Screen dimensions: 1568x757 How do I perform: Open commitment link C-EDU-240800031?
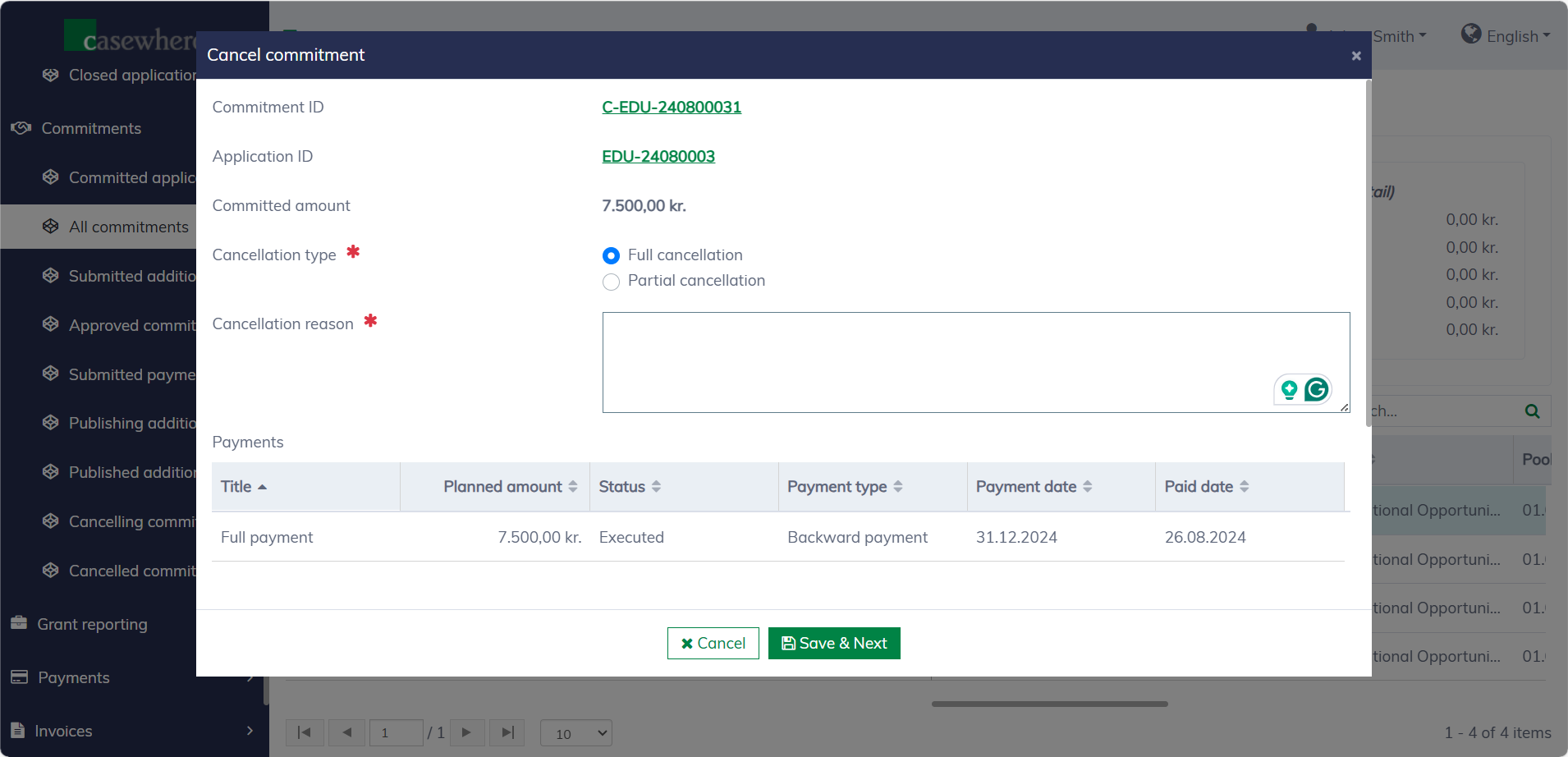click(x=672, y=108)
